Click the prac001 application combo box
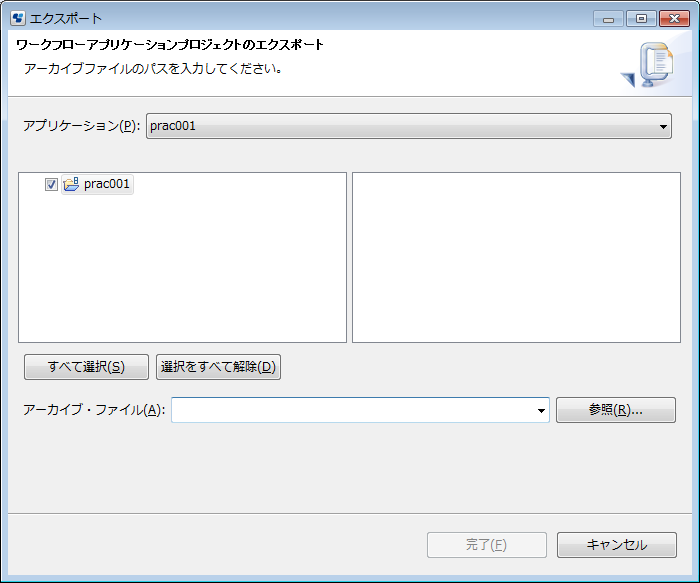This screenshot has height=583, width=700. [408, 126]
